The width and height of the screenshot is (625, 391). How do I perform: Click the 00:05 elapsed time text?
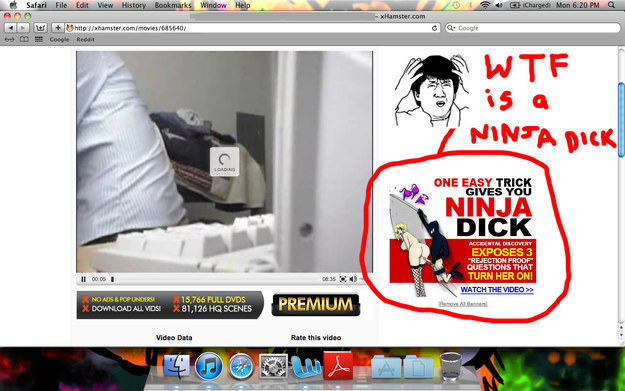click(98, 279)
